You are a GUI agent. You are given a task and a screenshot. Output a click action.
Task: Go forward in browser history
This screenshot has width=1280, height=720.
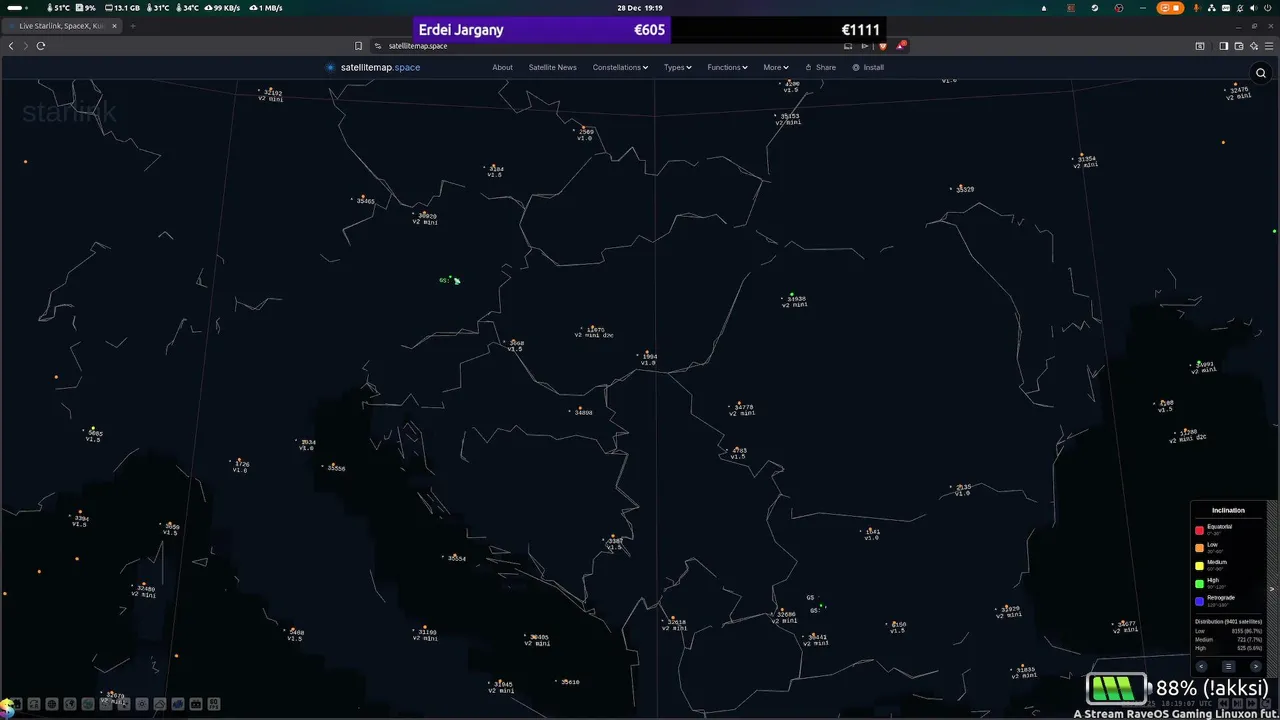(x=25, y=46)
